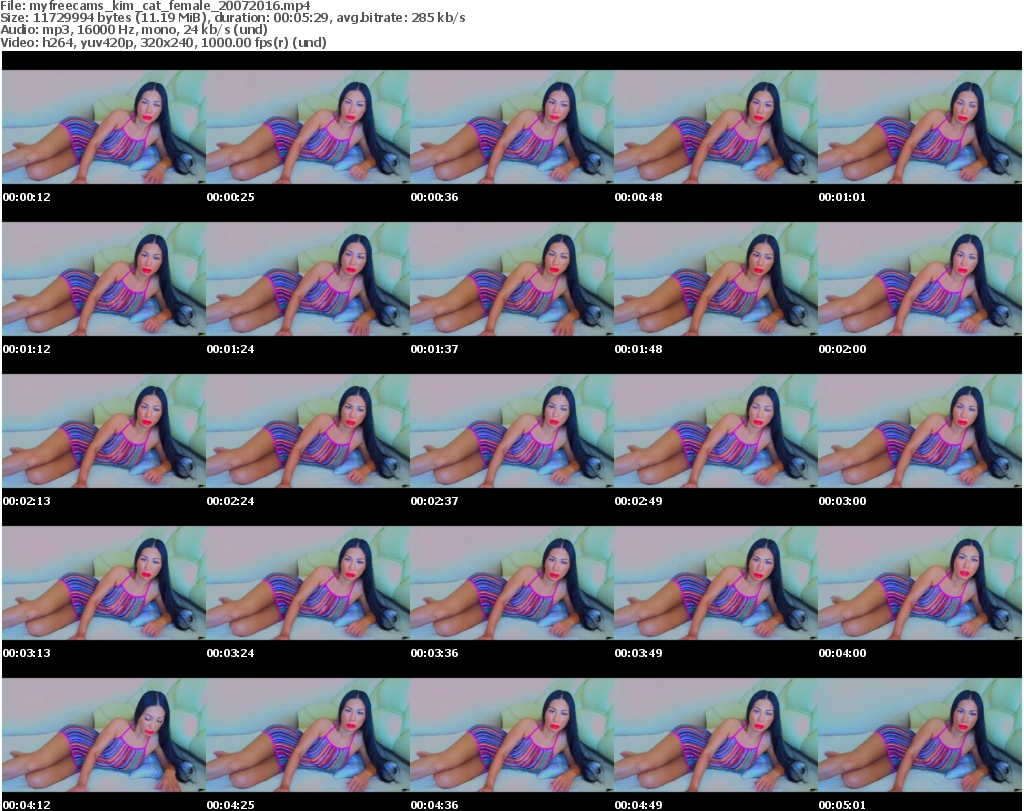Select the thumbnail frame at 00:01:37
This screenshot has height=811, width=1024.
[512, 279]
